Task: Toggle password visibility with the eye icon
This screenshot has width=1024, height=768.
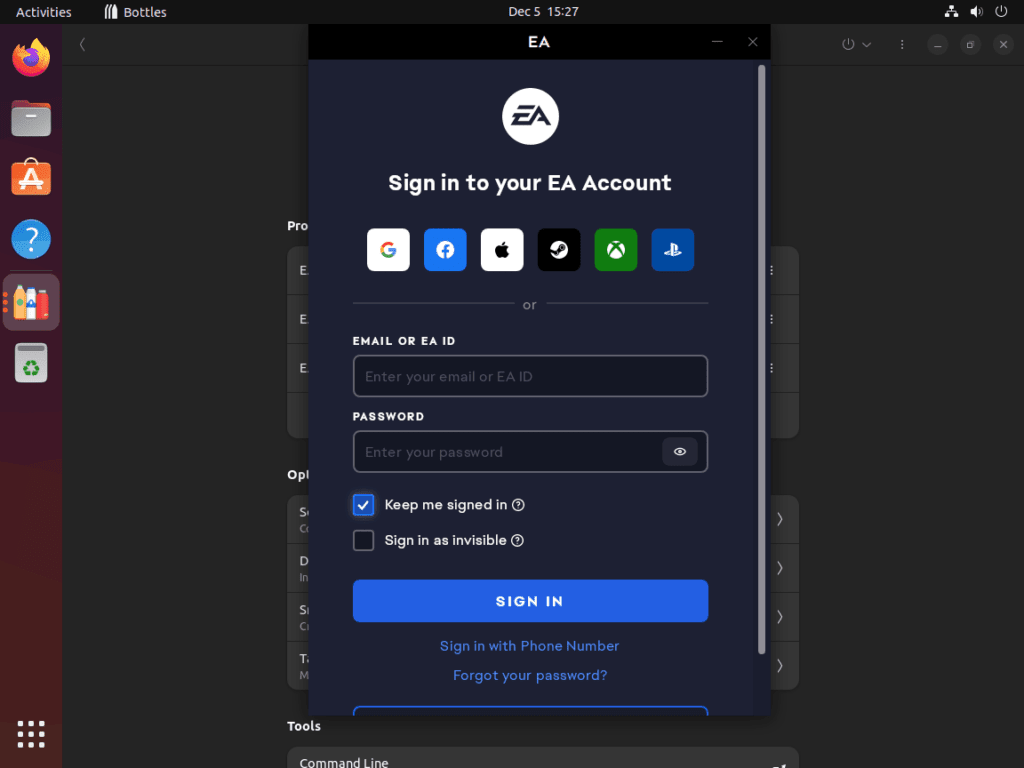Action: [679, 451]
